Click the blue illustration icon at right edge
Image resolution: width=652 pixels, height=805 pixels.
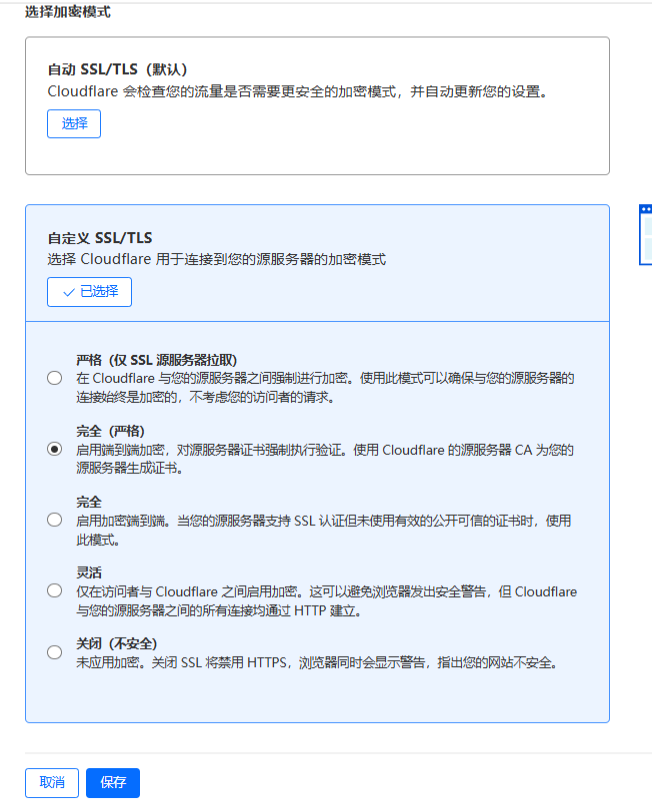pos(645,235)
